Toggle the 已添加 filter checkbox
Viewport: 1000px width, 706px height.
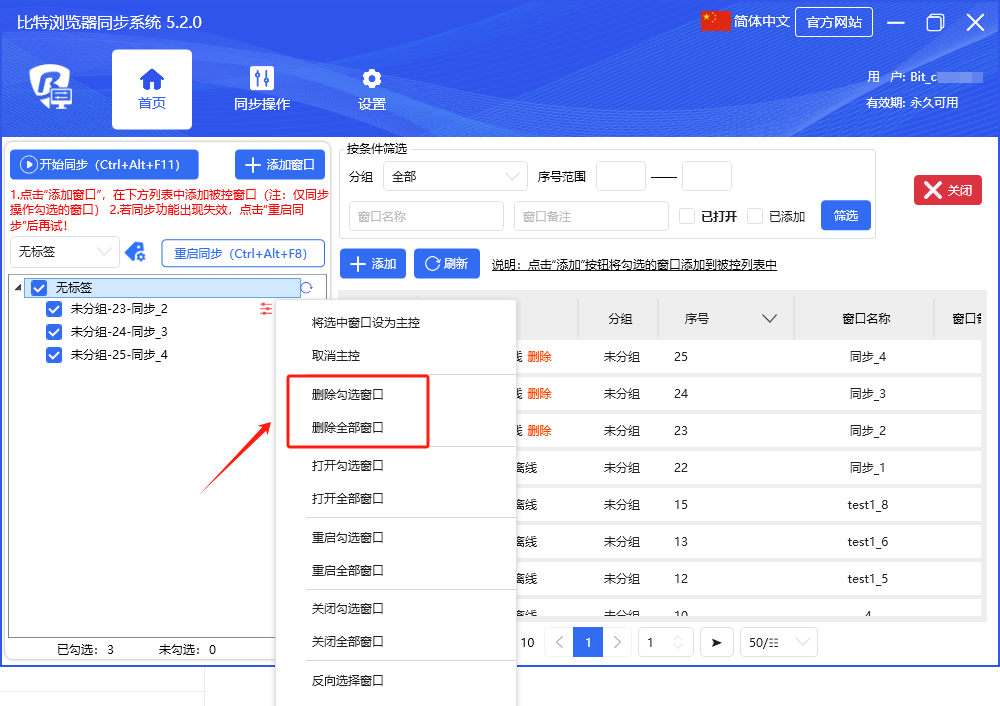click(x=755, y=216)
